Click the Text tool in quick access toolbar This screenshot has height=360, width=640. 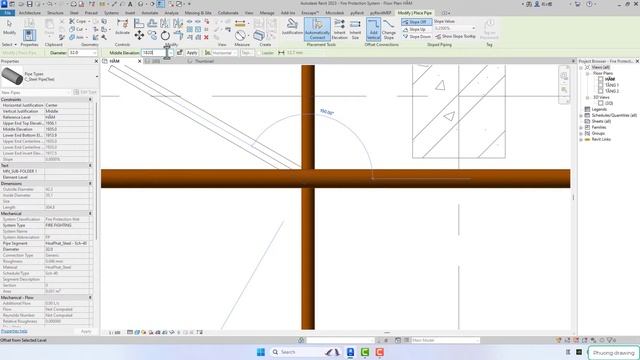click(x=130, y=4)
